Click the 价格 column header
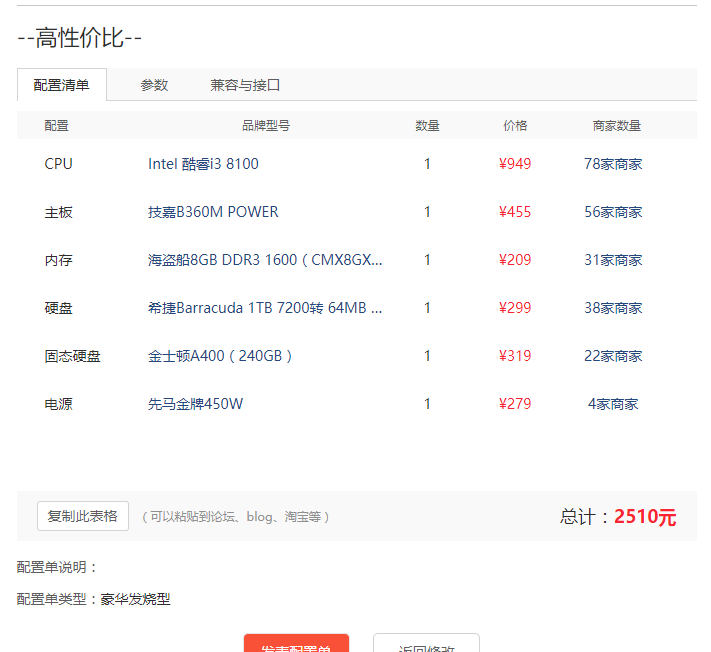711x652 pixels. tap(515, 126)
